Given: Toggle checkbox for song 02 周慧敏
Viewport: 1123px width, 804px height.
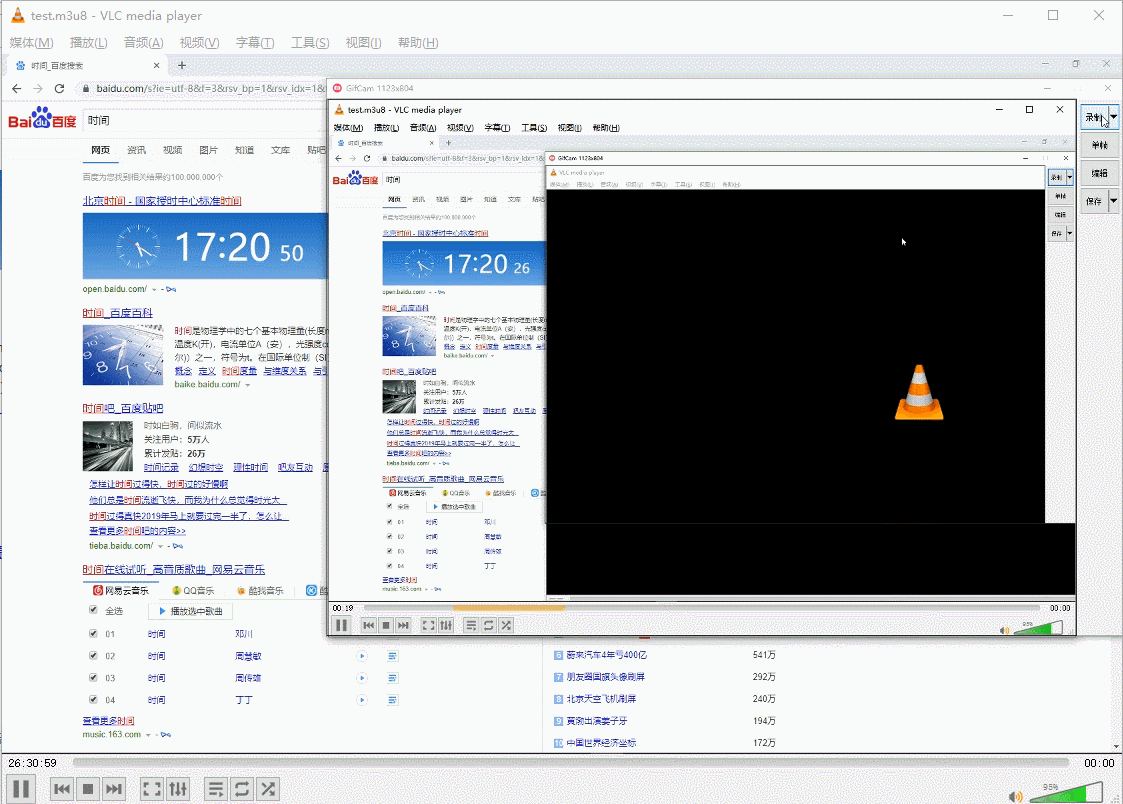Looking at the screenshot, I should tap(93, 655).
